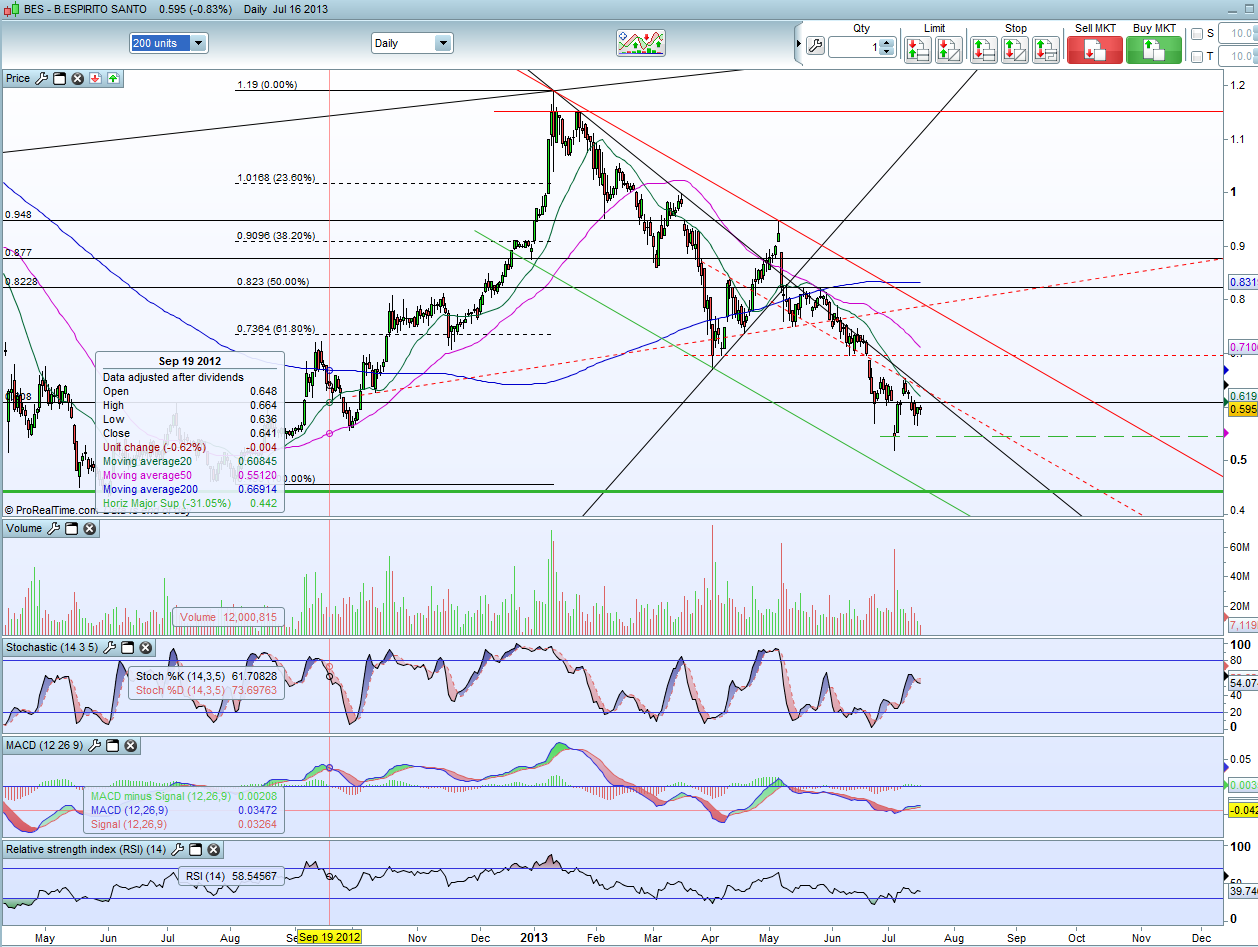Close the Price panel
This screenshot has width=1258, height=947.
[77, 77]
